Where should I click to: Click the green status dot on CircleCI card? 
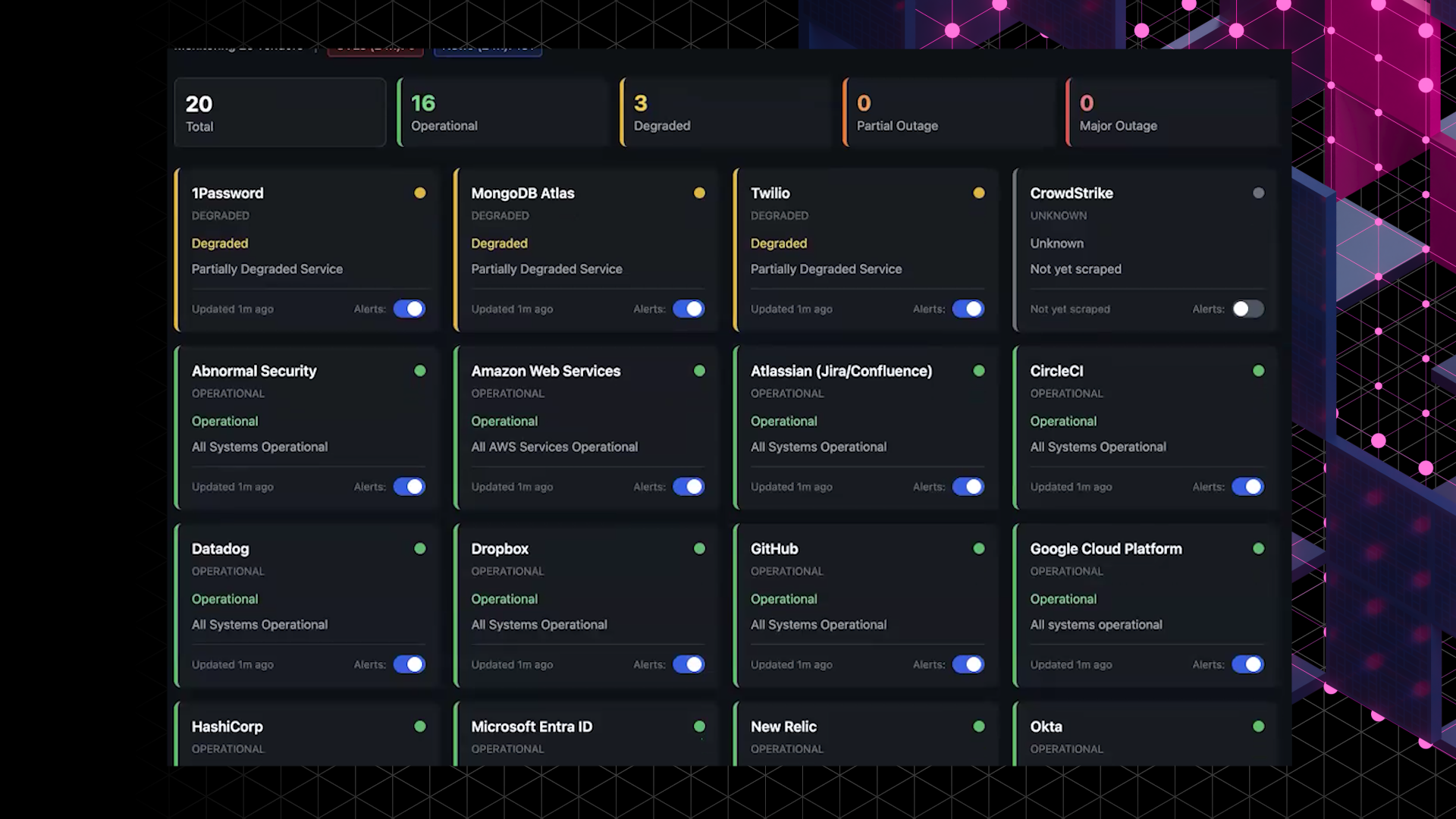(x=1259, y=371)
